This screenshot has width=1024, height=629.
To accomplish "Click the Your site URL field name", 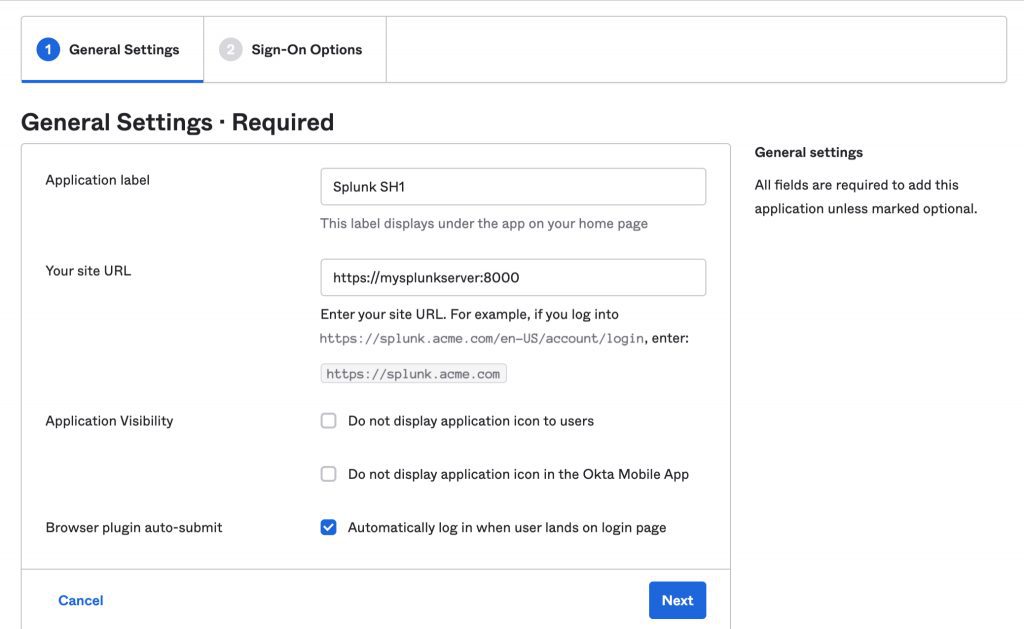I will click(x=88, y=271).
